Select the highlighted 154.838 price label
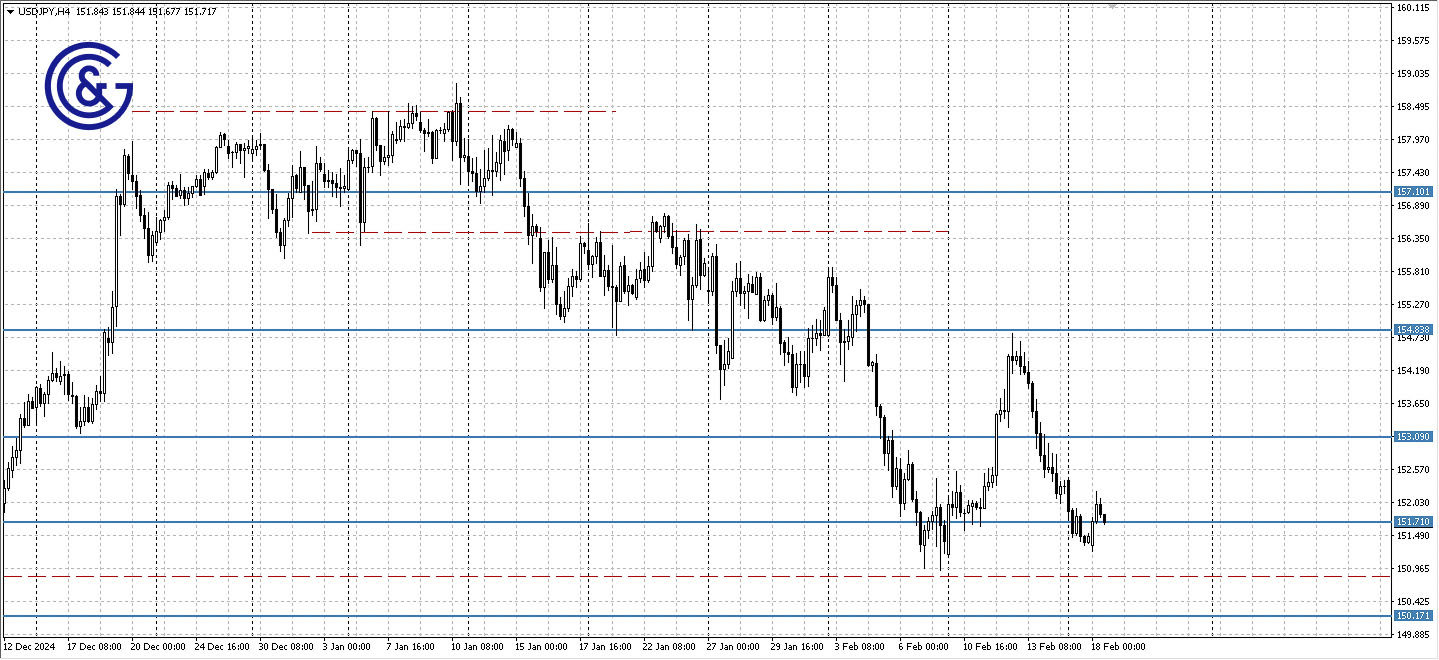The height and width of the screenshot is (660, 1439). [x=1413, y=327]
